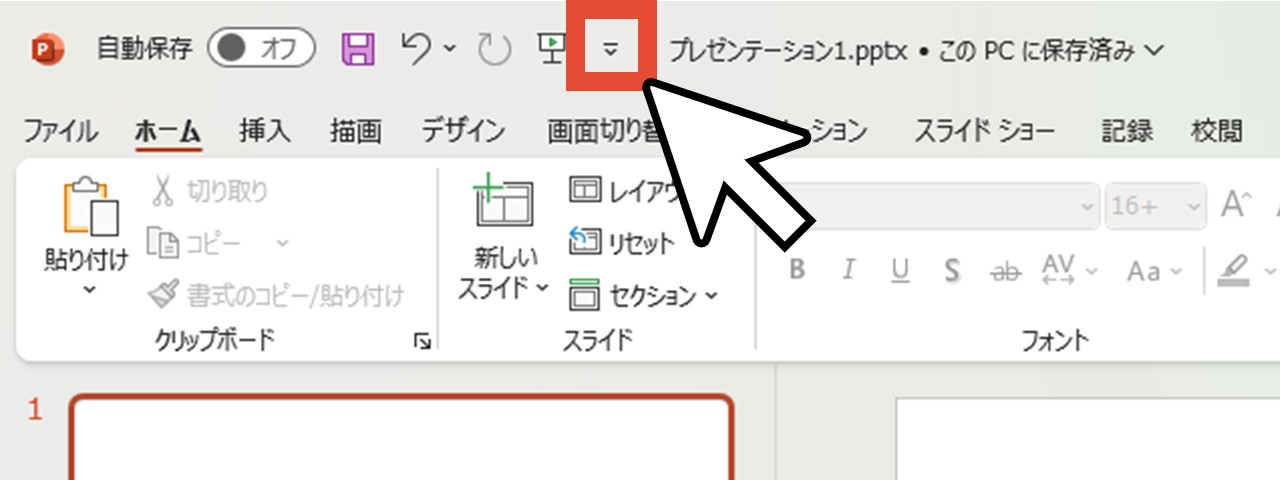
Task: Increase font size with the large A icon
Action: coord(1237,205)
